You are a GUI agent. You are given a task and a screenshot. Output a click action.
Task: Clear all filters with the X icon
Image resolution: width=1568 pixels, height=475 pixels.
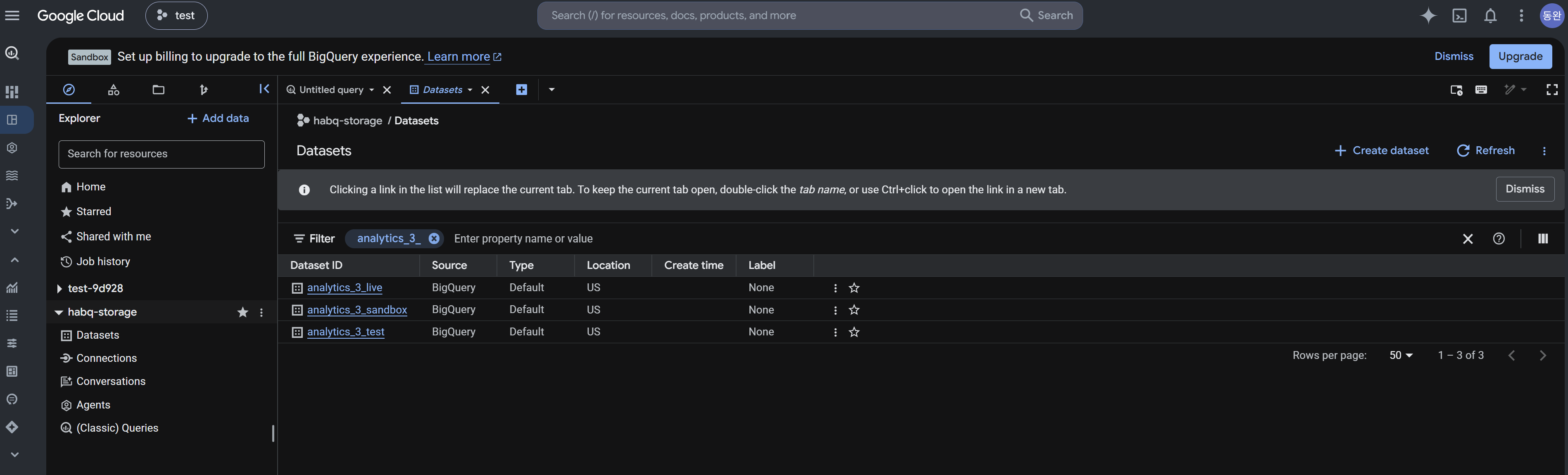[x=1468, y=239]
